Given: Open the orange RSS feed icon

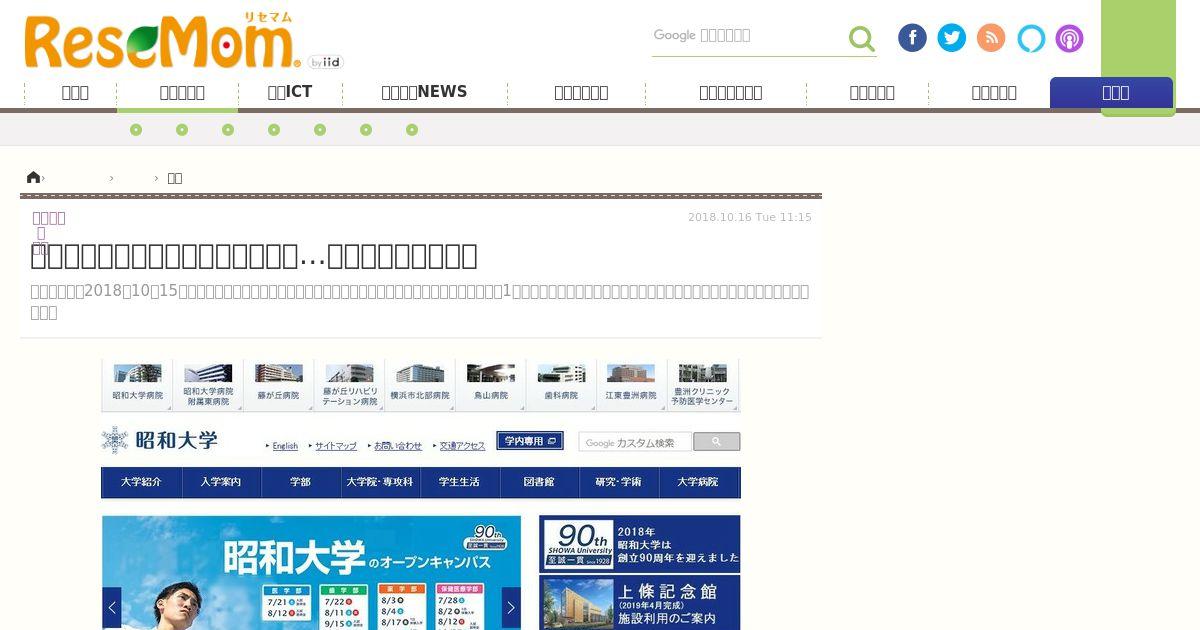Looking at the screenshot, I should pos(991,38).
